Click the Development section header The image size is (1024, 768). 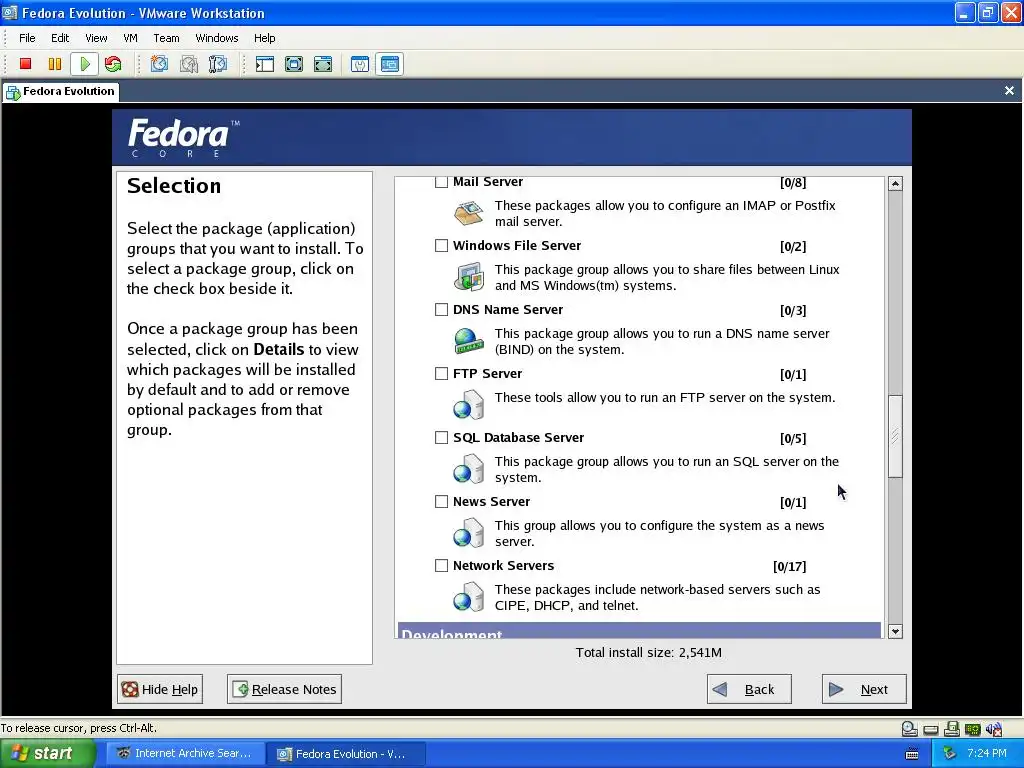click(639, 631)
